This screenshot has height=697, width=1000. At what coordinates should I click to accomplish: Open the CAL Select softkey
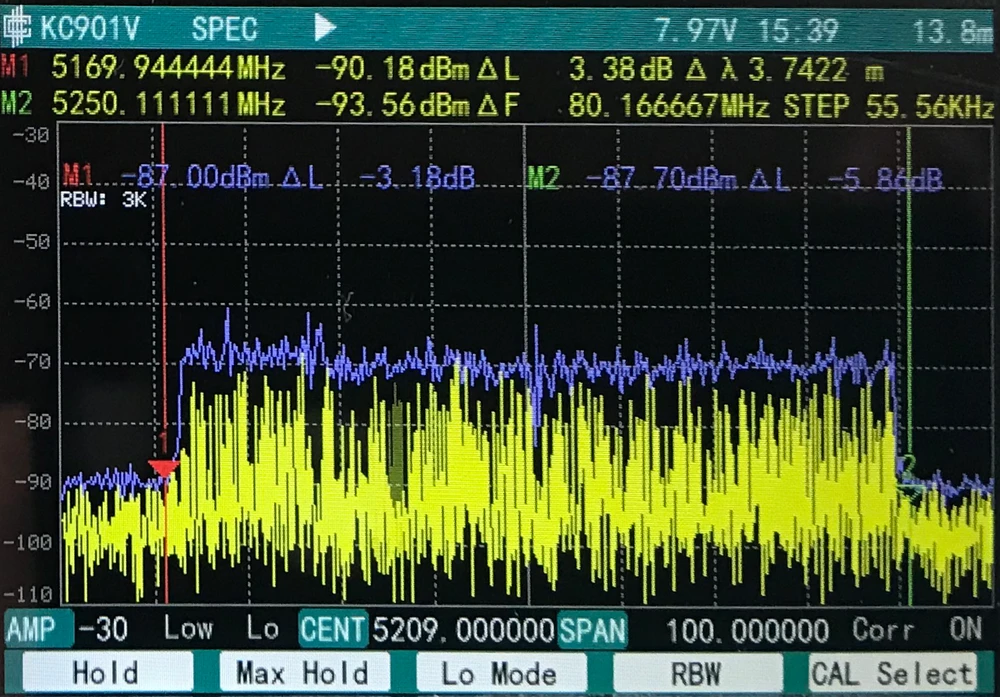tap(892, 673)
